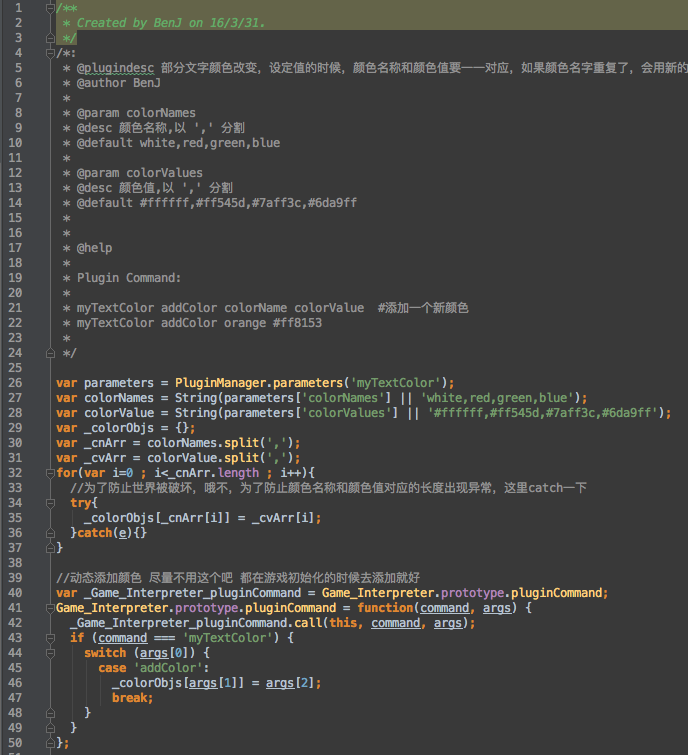Screen dimensions: 688x755
Task: Click Chinese comment on line 39
Action: (238, 578)
